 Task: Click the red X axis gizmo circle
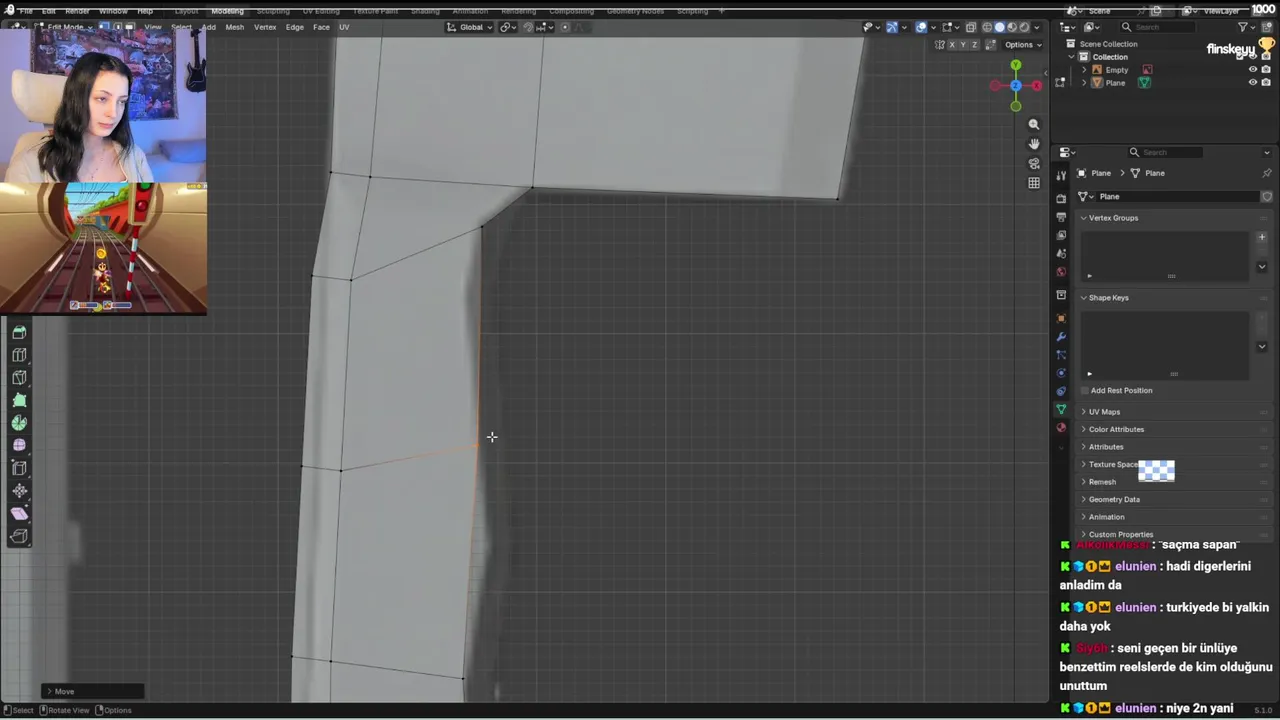1037,86
